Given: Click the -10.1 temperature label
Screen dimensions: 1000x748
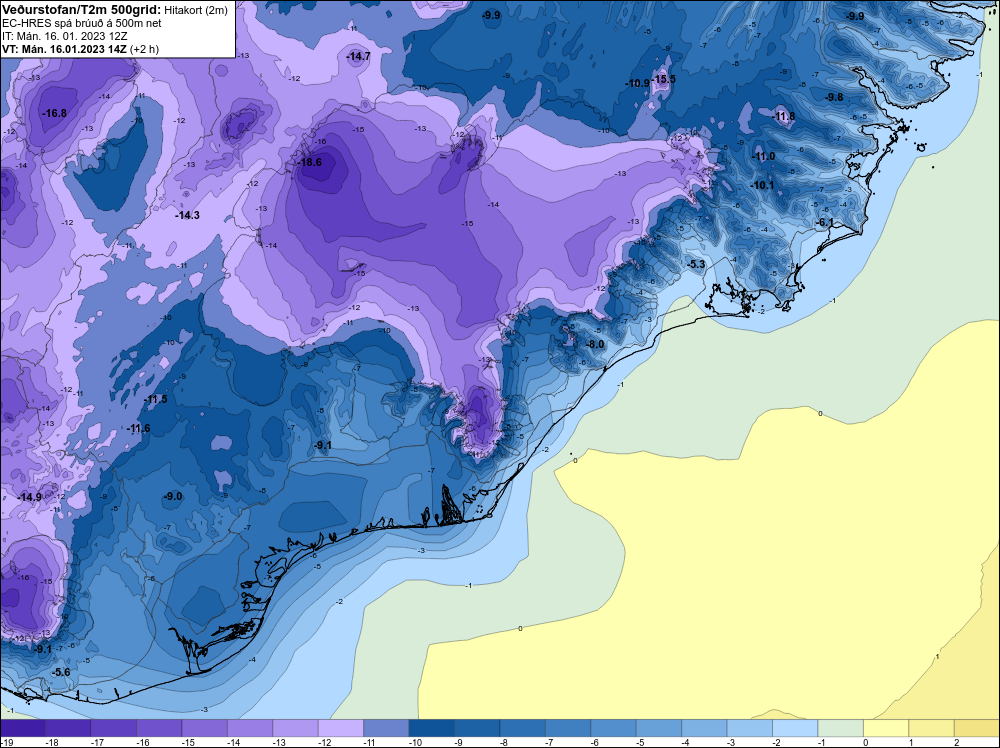Looking at the screenshot, I should click(x=761, y=185).
